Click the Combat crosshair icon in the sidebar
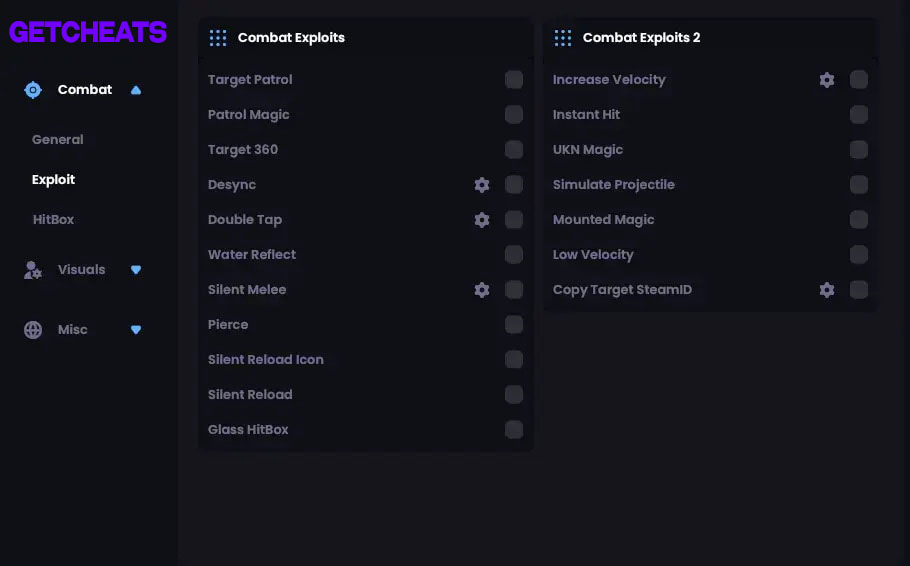Screen dimensions: 910x566 (33, 90)
